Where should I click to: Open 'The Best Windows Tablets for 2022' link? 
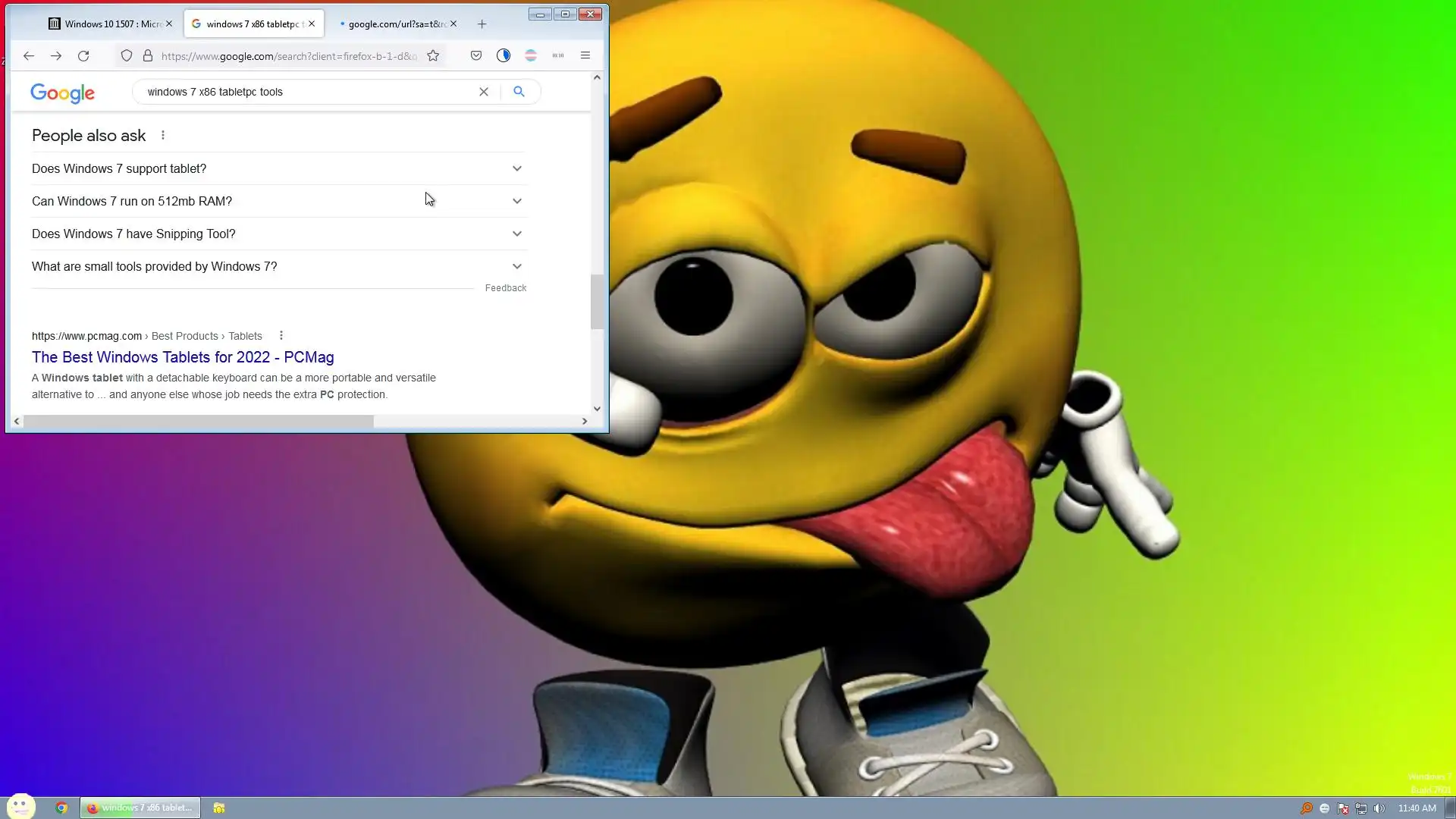183,357
